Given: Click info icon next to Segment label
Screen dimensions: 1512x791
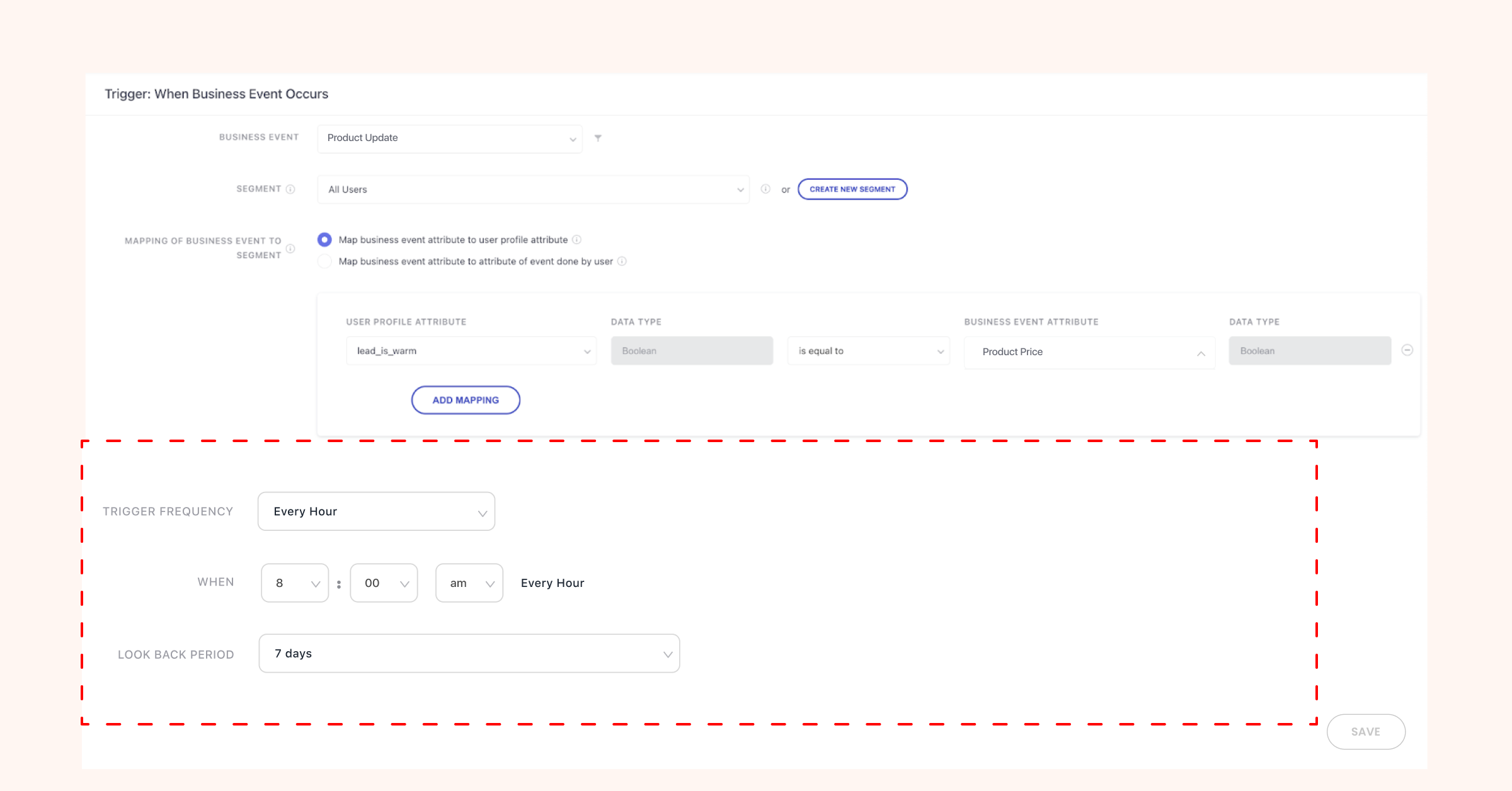Looking at the screenshot, I should pyautogui.click(x=290, y=189).
